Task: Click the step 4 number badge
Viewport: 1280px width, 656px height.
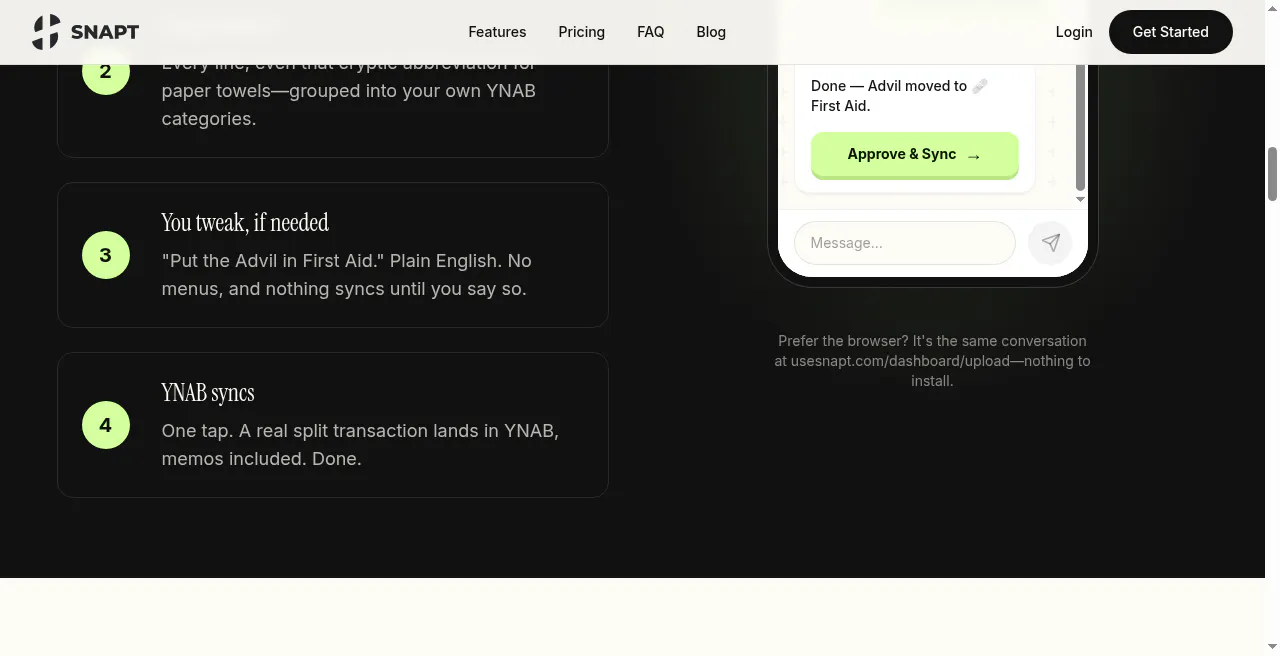Action: (x=106, y=425)
